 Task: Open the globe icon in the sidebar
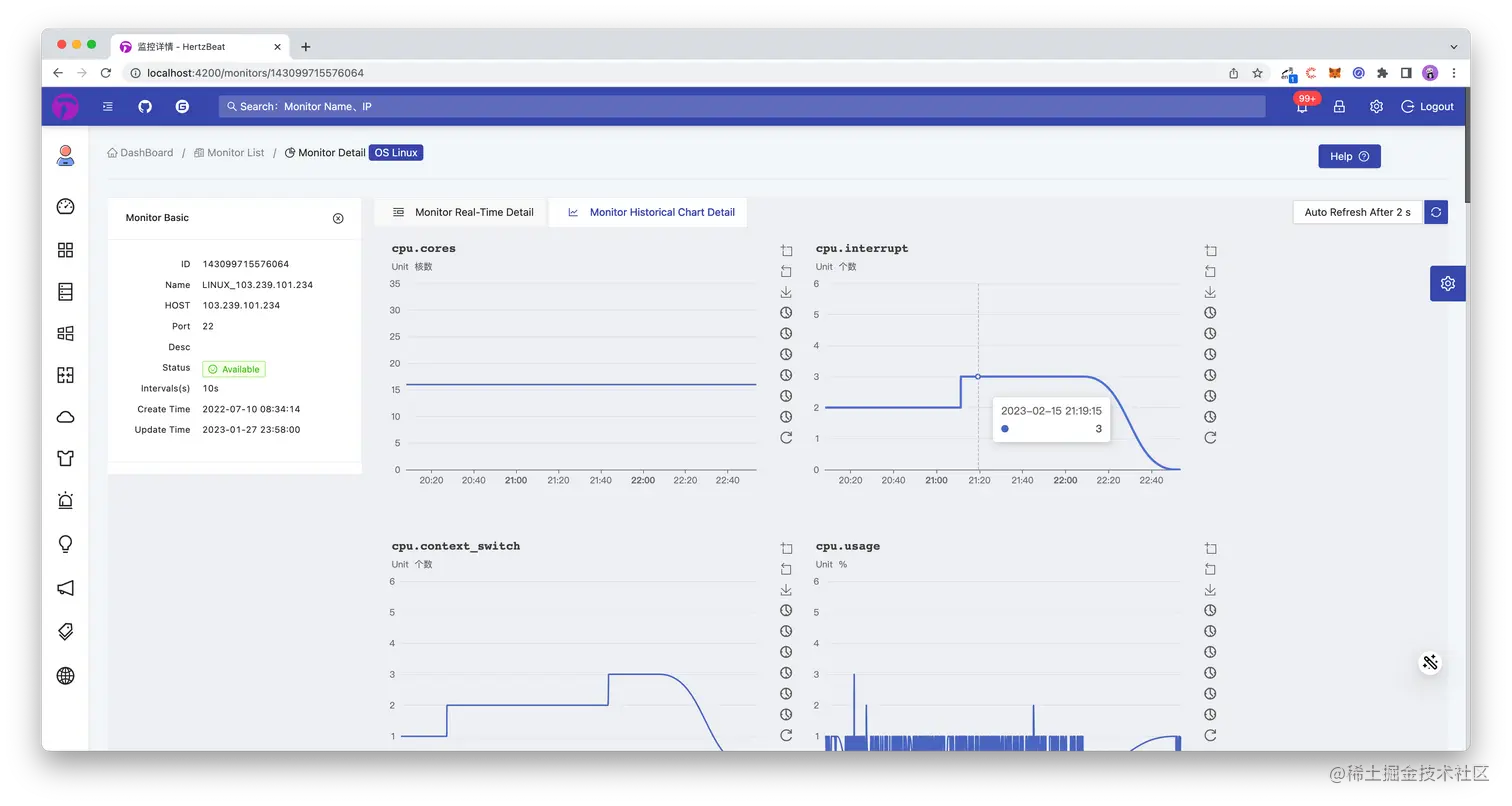point(65,675)
